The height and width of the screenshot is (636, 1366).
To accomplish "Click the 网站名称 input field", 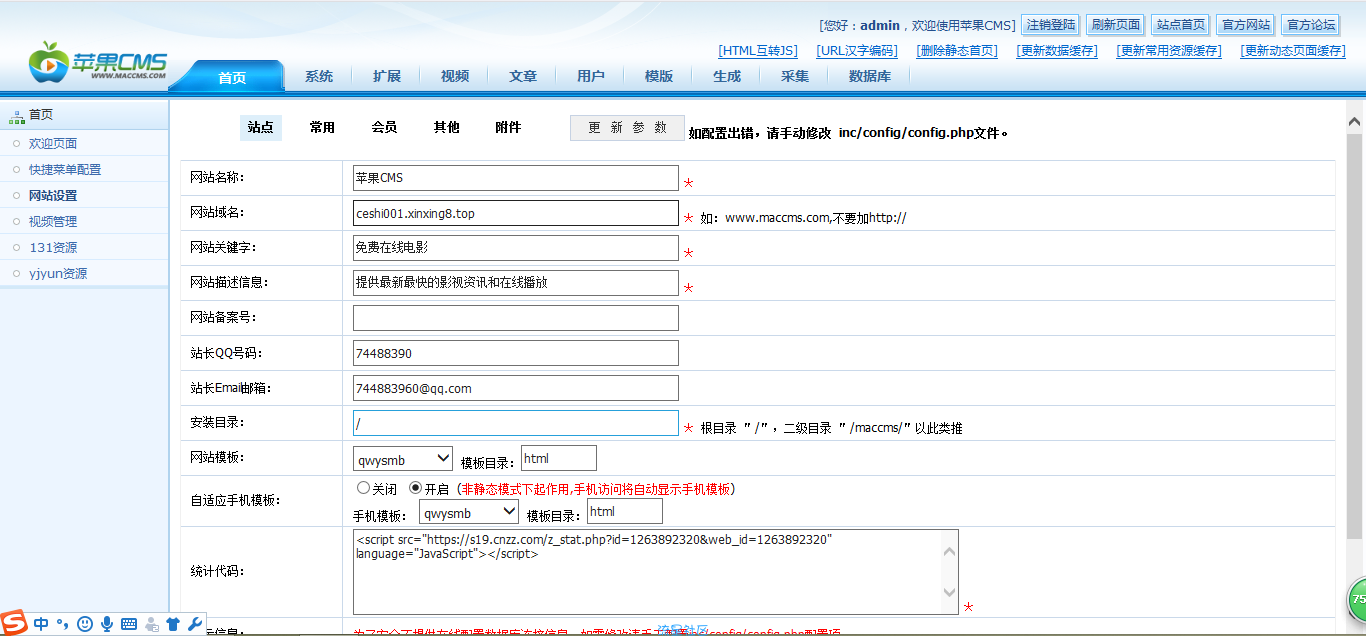I will pyautogui.click(x=516, y=178).
